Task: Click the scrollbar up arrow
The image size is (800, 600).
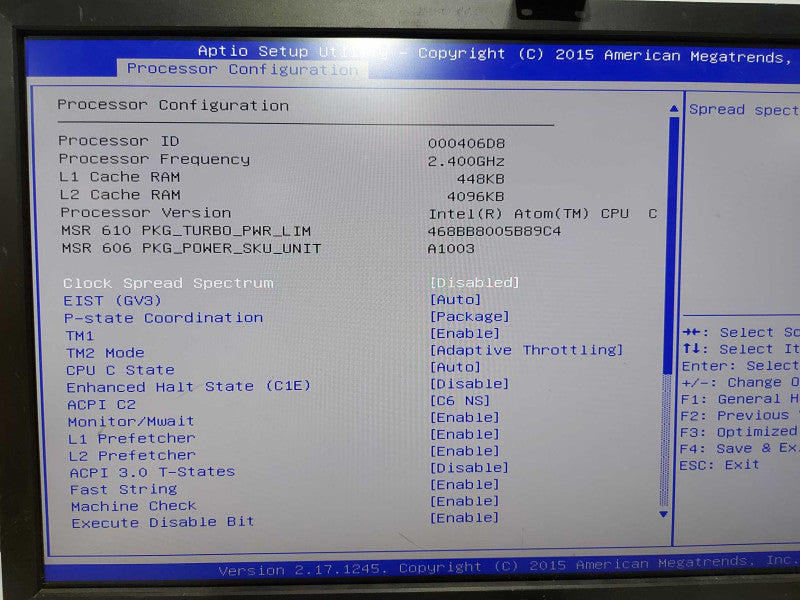Action: pos(674,109)
